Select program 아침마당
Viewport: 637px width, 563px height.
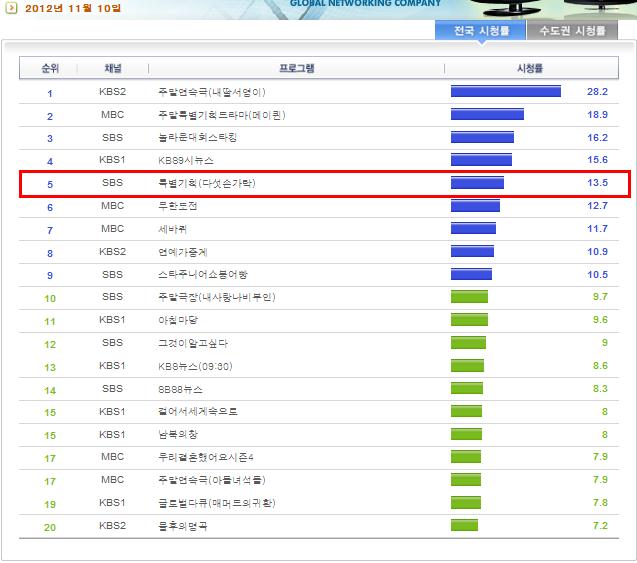coord(178,320)
